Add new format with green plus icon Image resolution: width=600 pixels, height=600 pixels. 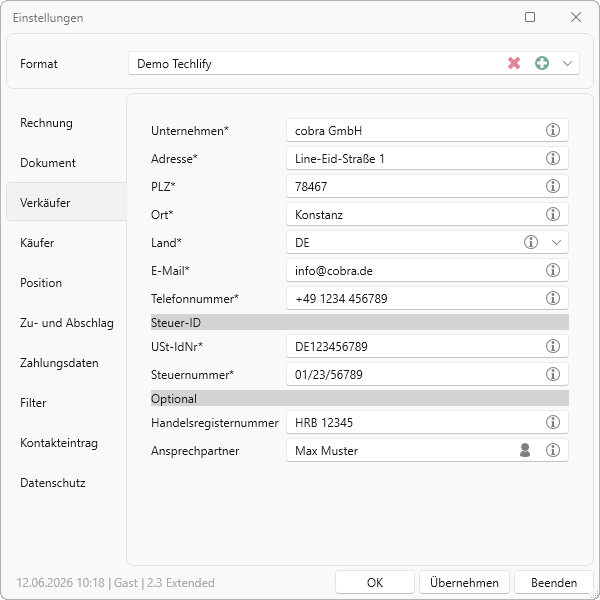click(x=542, y=63)
